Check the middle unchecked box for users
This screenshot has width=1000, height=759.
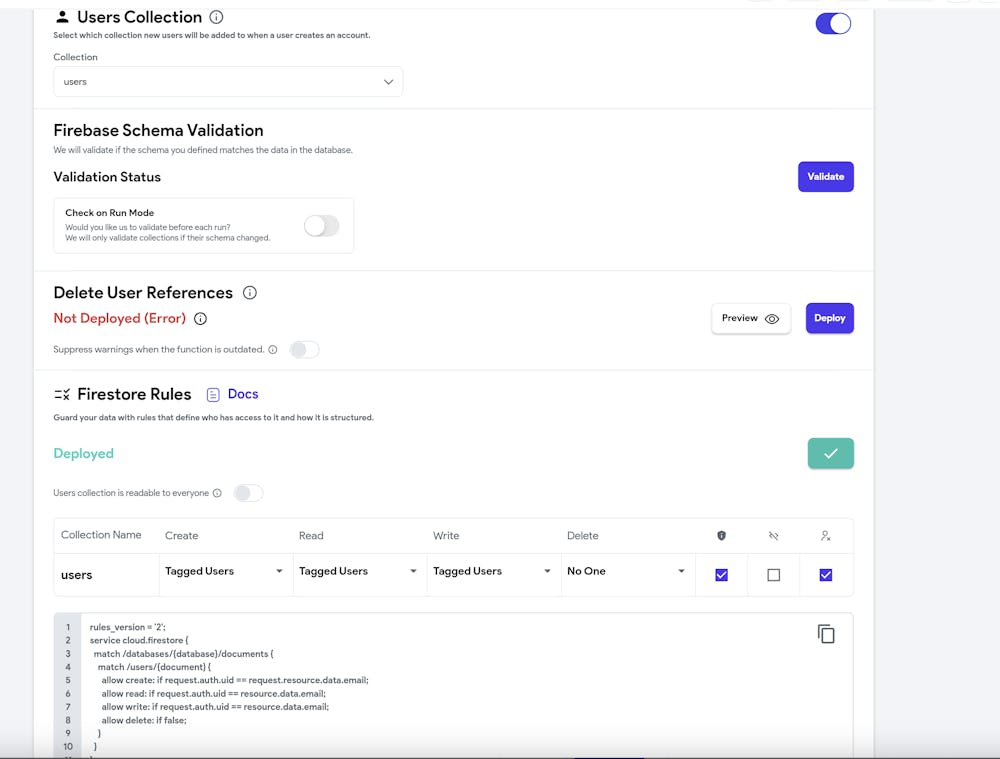click(773, 575)
